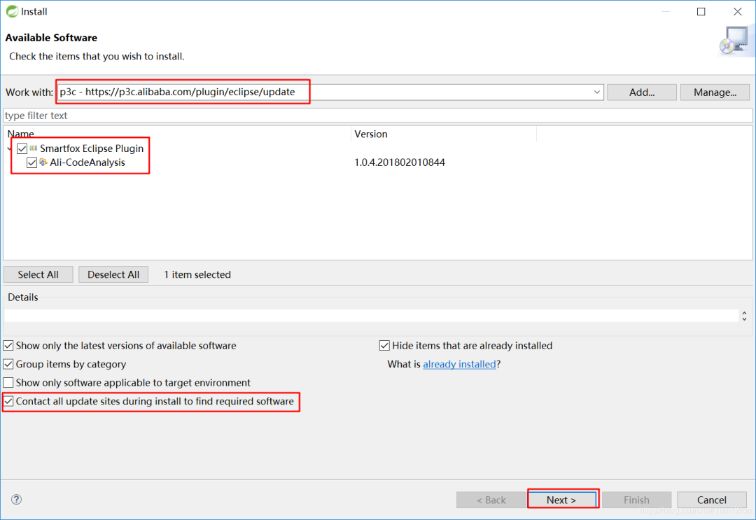Click the Add... button
The height and width of the screenshot is (520, 756).
[642, 92]
